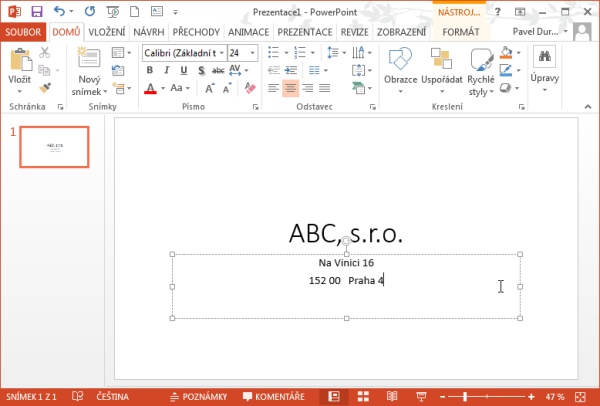Start slideshow from beginning icon
This screenshot has width=600, height=406.
113,12
